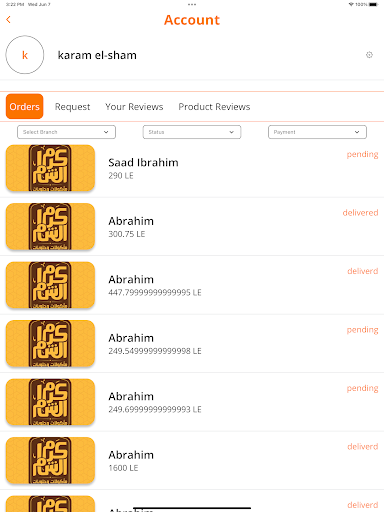
Task: Tap the pending status of Saad Ibrahim order
Action: [x=362, y=155]
